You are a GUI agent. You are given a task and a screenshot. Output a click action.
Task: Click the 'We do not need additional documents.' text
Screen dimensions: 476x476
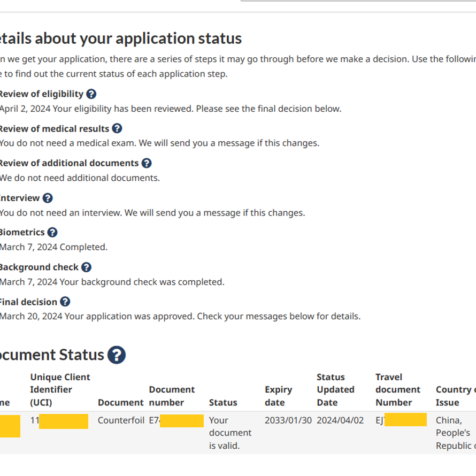[80, 178]
